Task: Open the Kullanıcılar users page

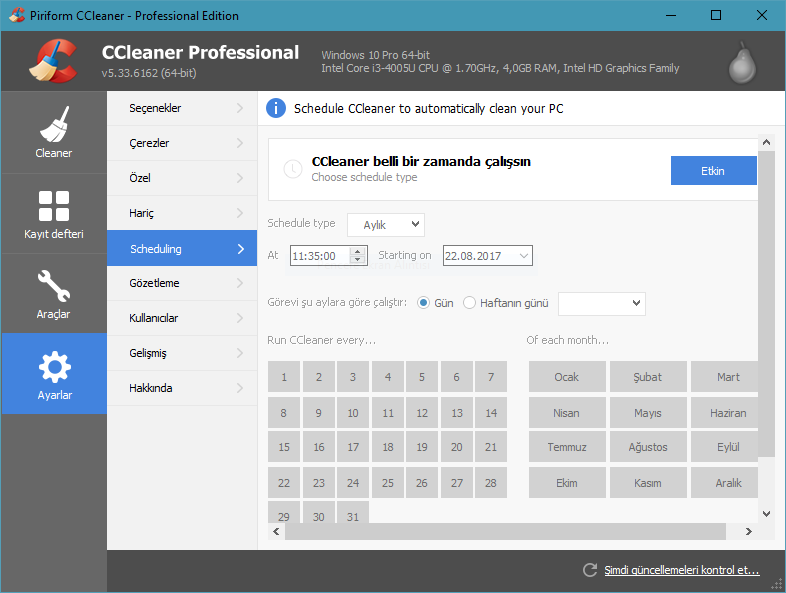Action: click(x=182, y=318)
